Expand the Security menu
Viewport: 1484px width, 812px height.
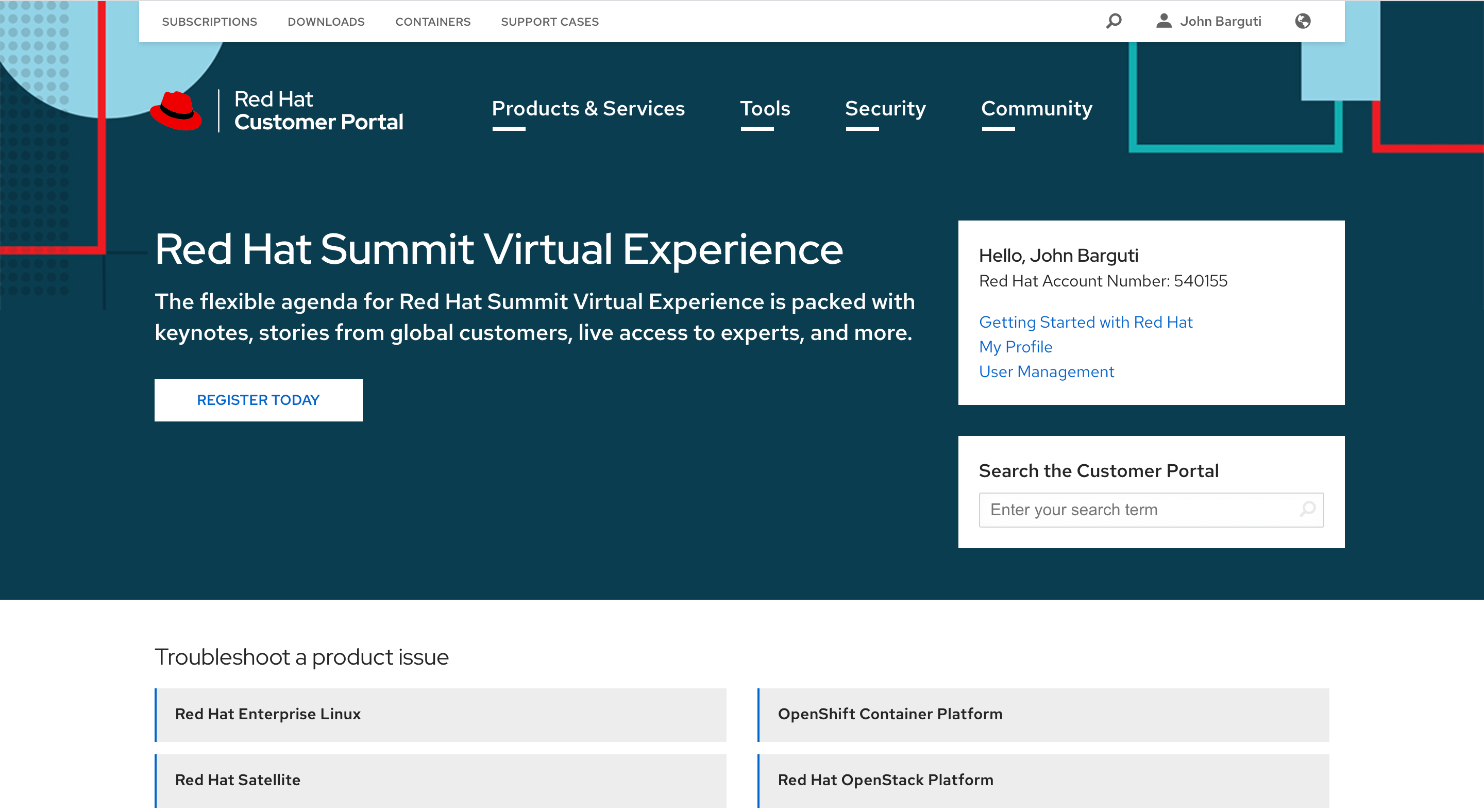(885, 109)
